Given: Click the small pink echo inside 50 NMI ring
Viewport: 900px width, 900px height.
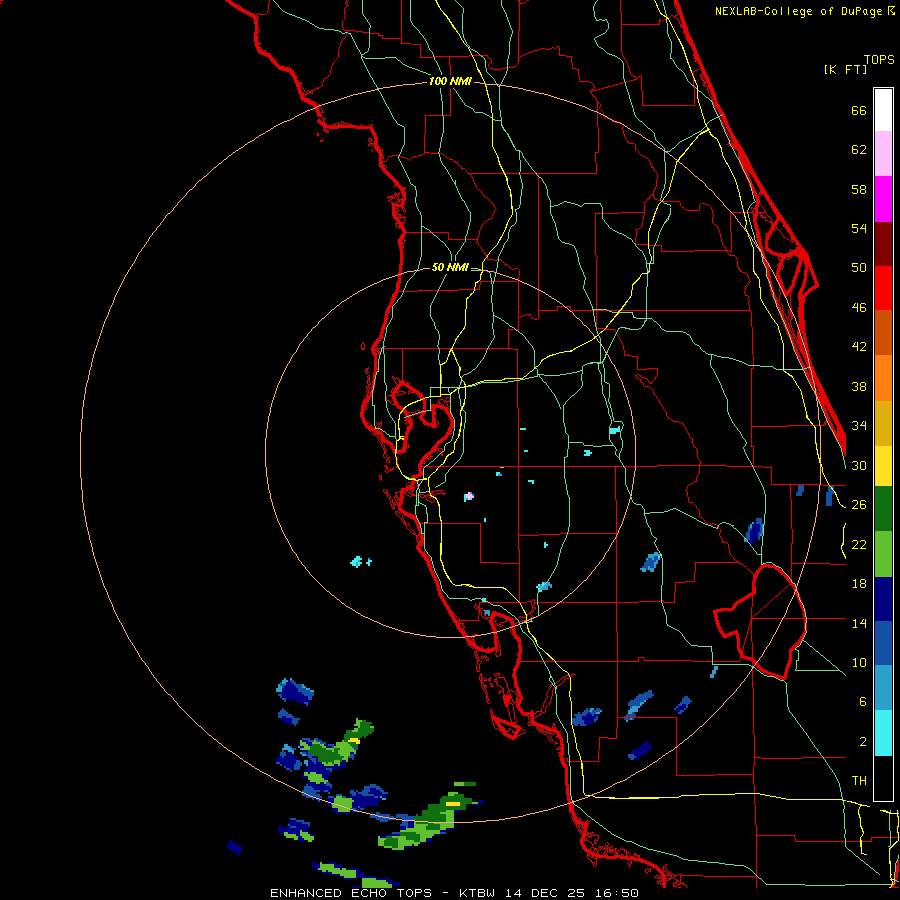Looking at the screenshot, I should pyautogui.click(x=469, y=496).
